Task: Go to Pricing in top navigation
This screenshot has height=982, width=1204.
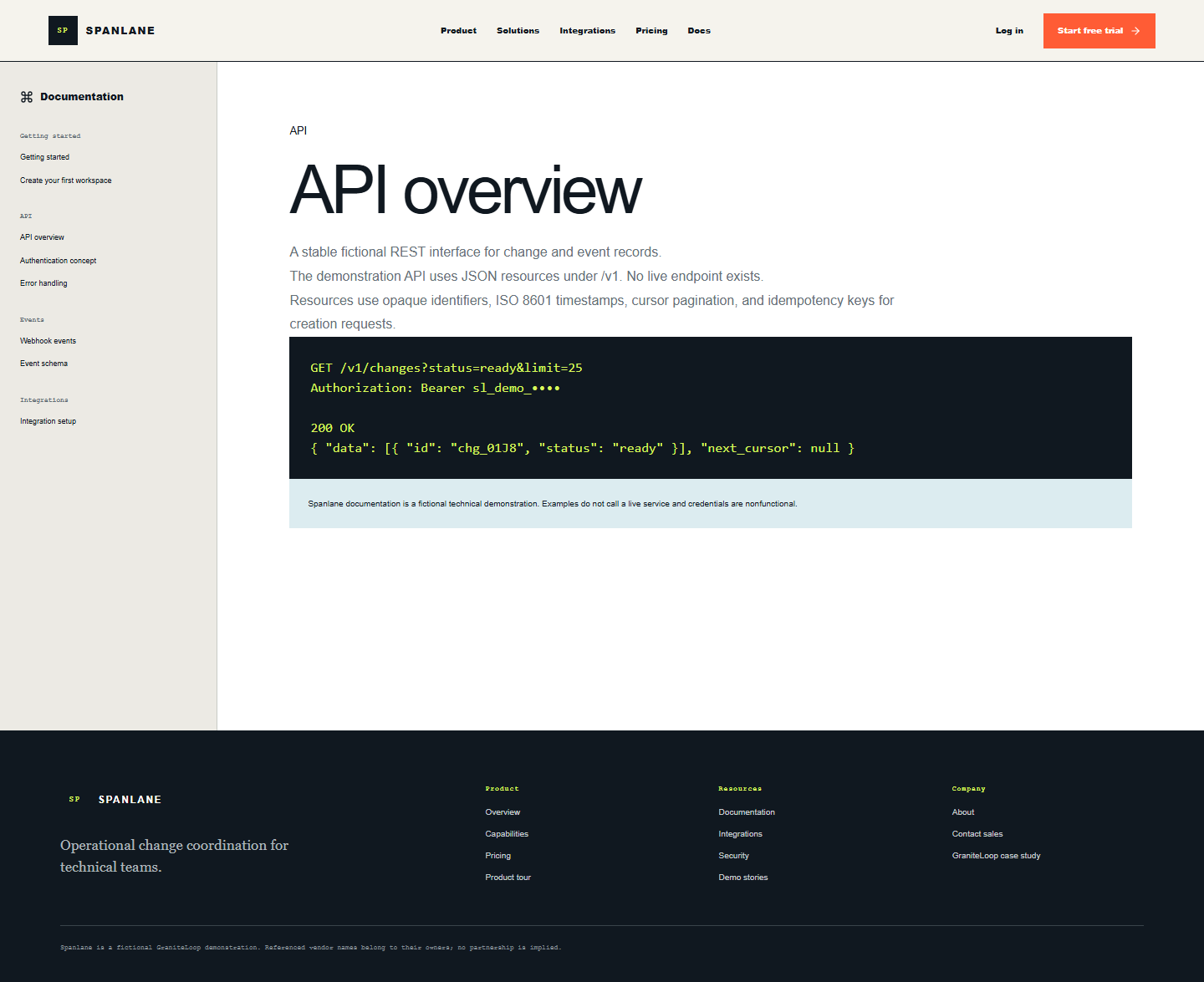Action: pos(651,31)
